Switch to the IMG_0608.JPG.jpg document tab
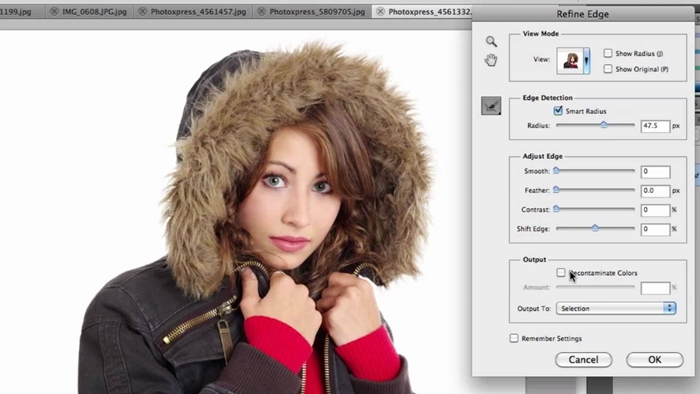Viewport: 700px width, 394px height. coord(95,12)
